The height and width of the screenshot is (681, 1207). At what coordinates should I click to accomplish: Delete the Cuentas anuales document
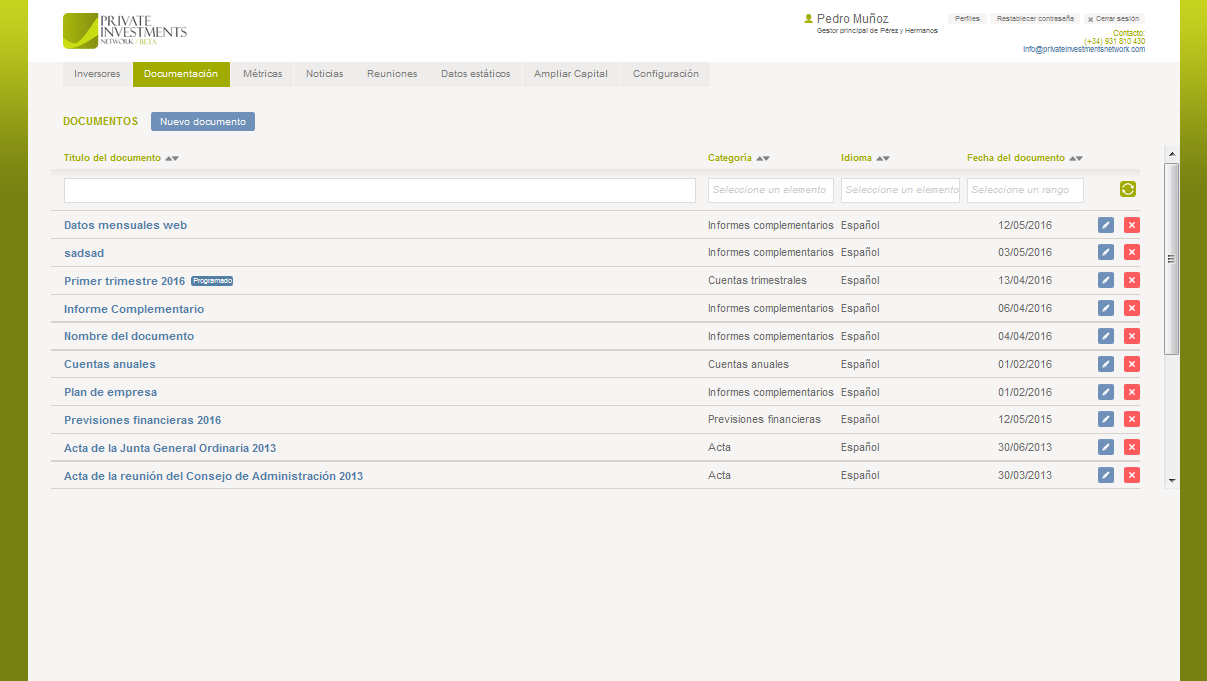coord(1131,364)
